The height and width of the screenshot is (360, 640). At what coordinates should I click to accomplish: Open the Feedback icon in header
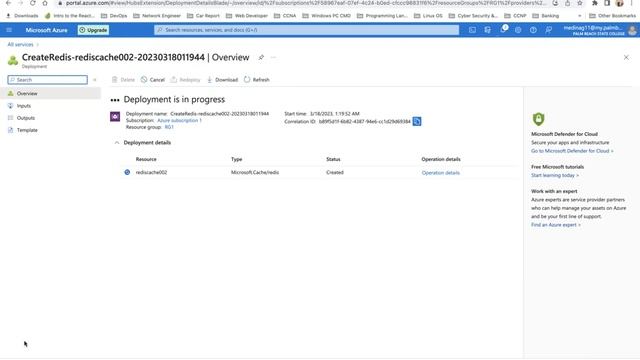[x=549, y=30]
